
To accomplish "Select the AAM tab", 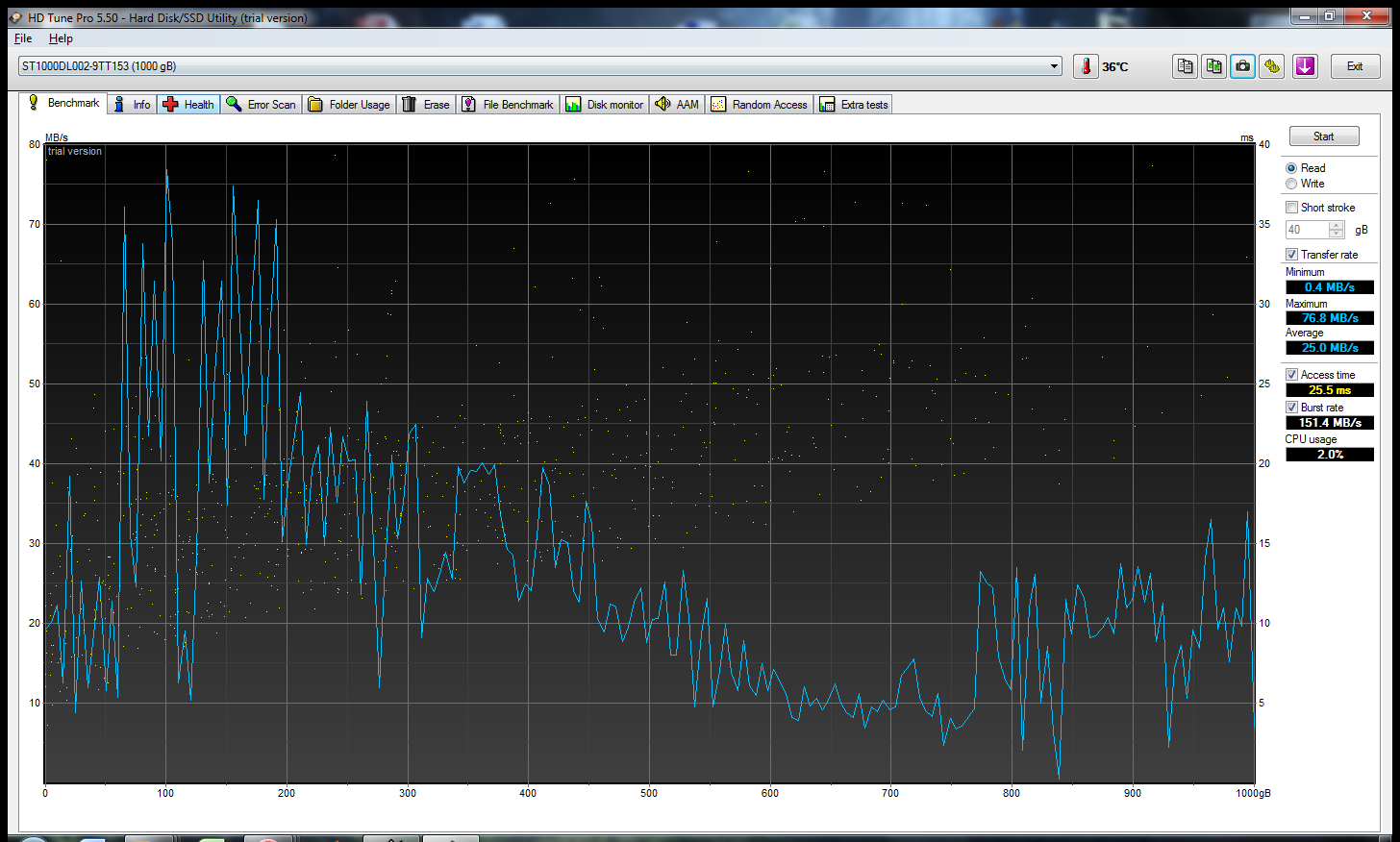I will tap(677, 105).
